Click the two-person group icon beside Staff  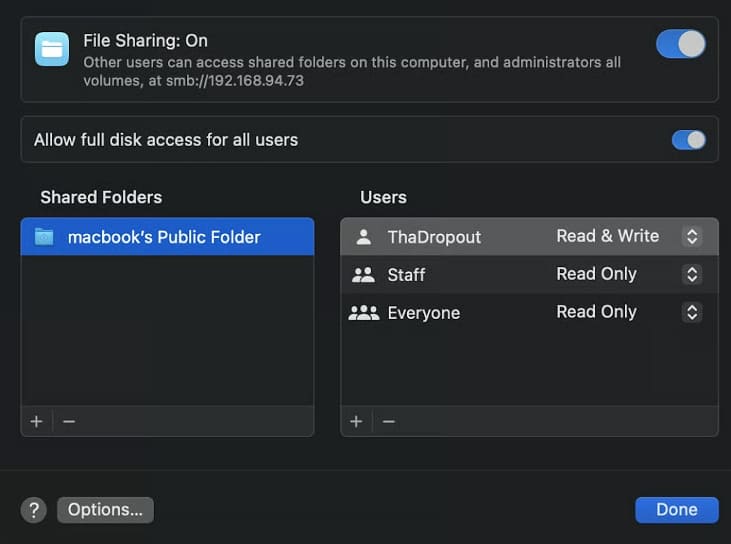click(364, 275)
